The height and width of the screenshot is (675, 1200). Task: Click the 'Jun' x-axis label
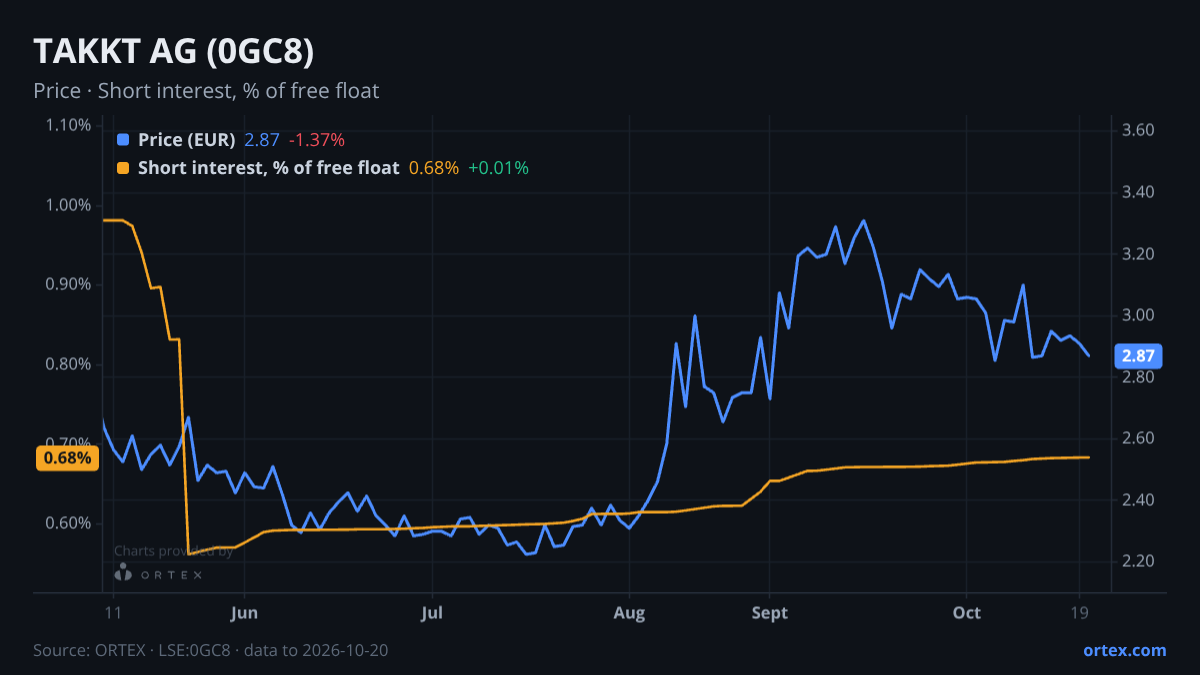click(245, 612)
